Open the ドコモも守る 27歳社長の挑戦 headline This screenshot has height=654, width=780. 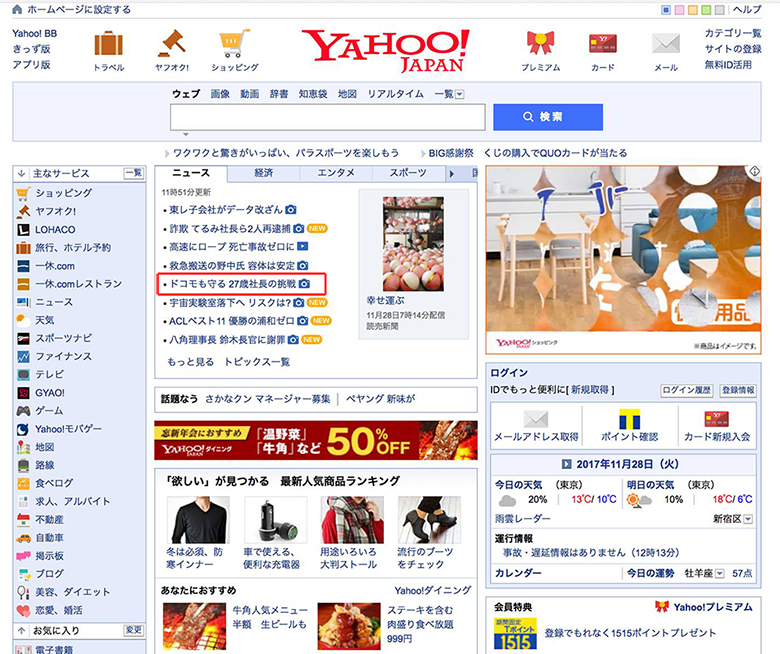(233, 284)
